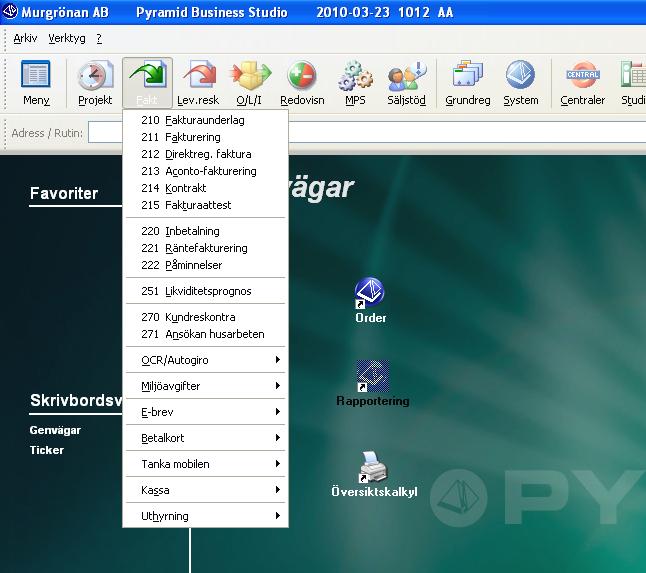The width and height of the screenshot is (646, 573).
Task: Launch the Rapportering desktop shortcut
Action: [373, 384]
